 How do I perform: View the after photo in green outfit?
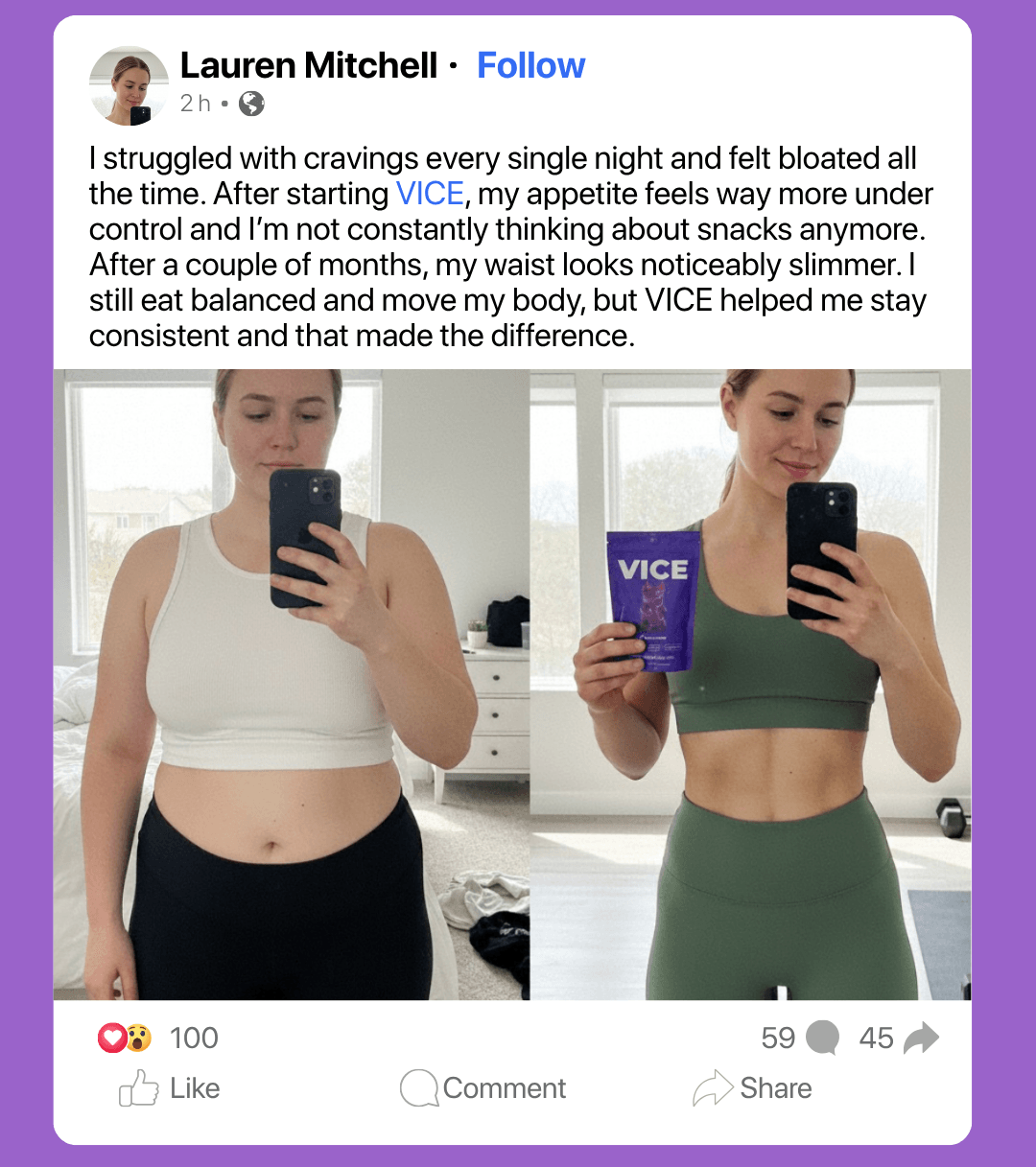pyautogui.click(x=751, y=685)
